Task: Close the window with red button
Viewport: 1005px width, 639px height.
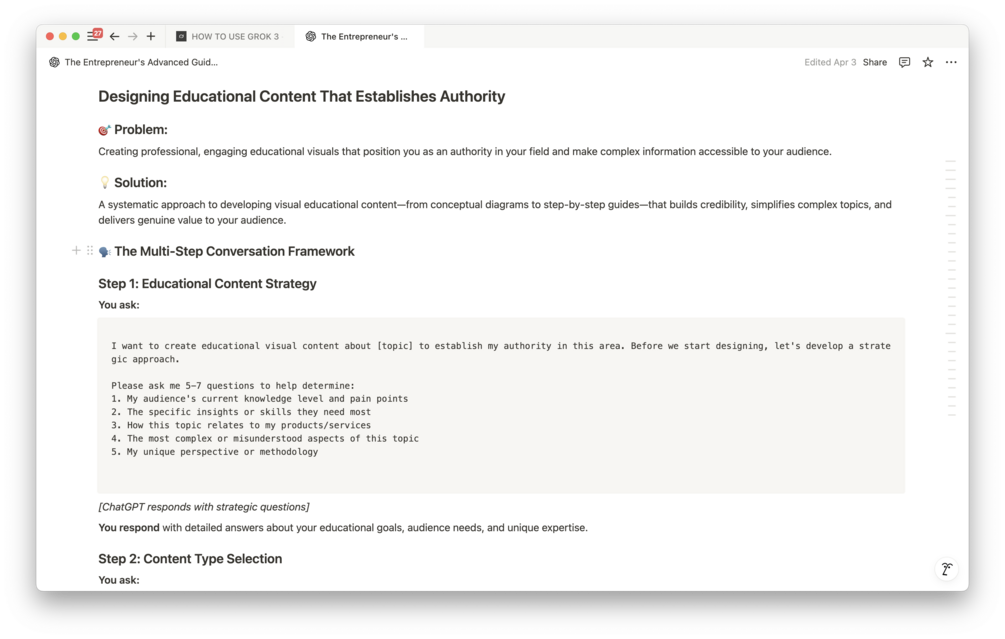Action: 50,37
